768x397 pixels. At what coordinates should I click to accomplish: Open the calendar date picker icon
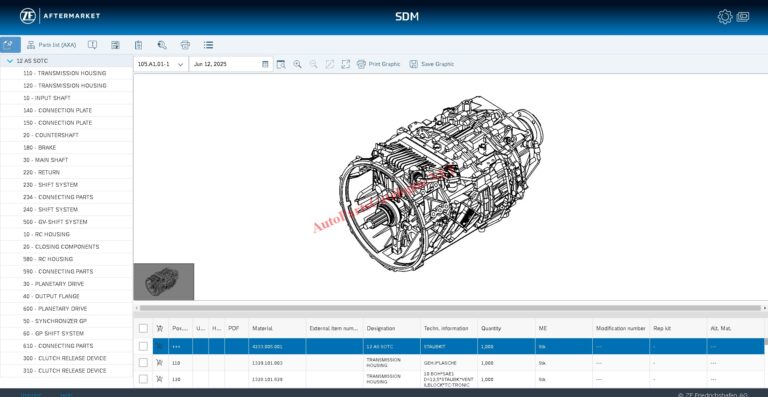coord(265,64)
